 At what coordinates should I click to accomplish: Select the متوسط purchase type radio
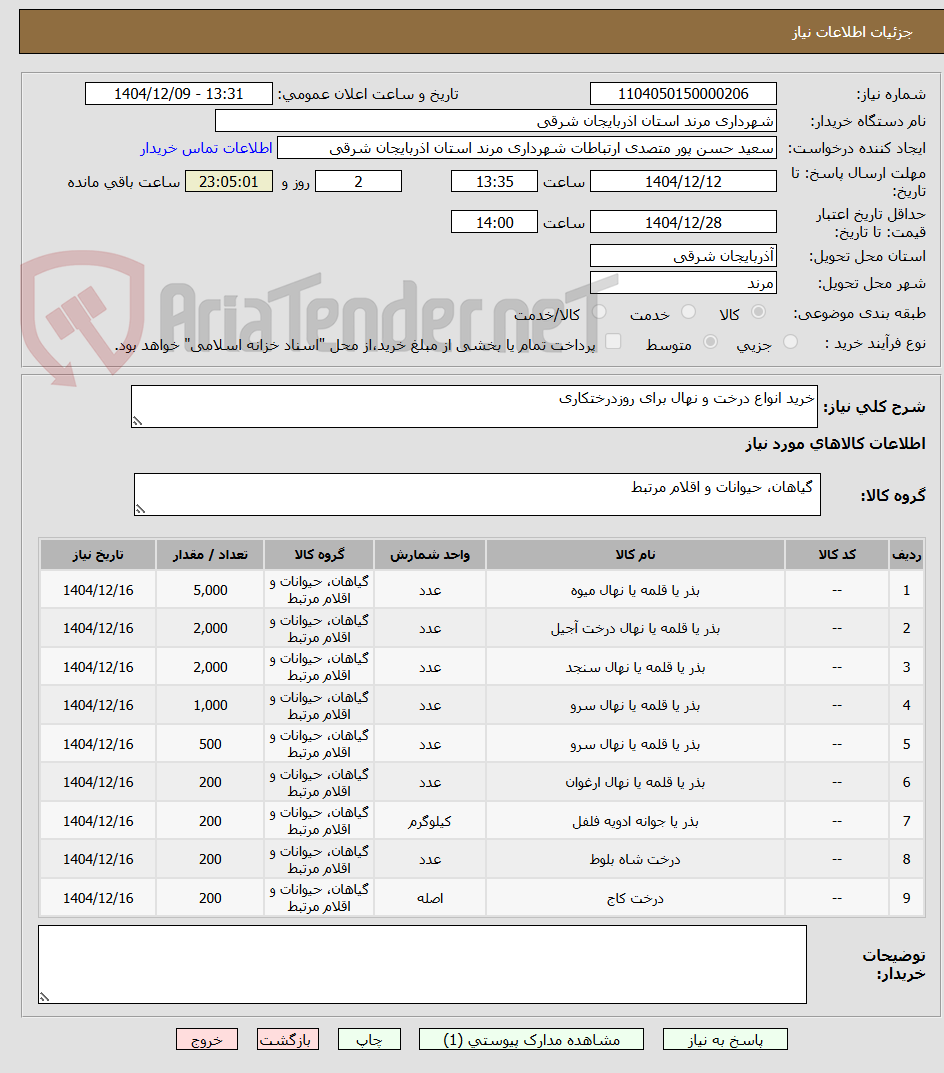coord(711,341)
